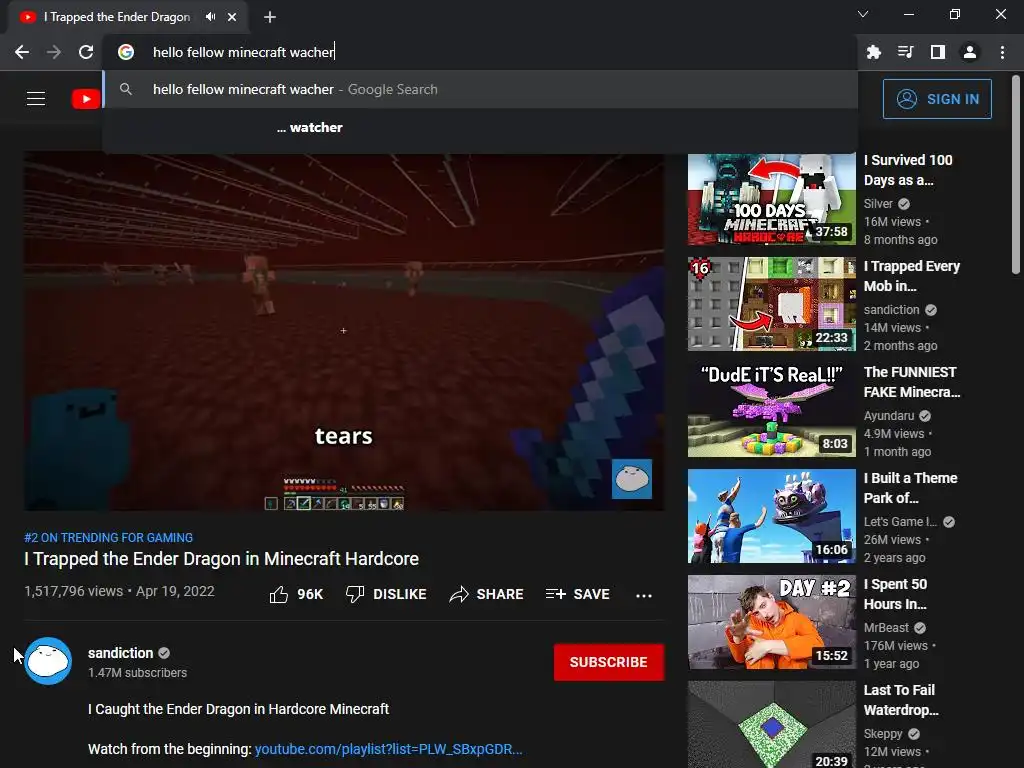Viewport: 1024px width, 768px height.
Task: Close the Ender Dragon tab
Action: pos(232,17)
